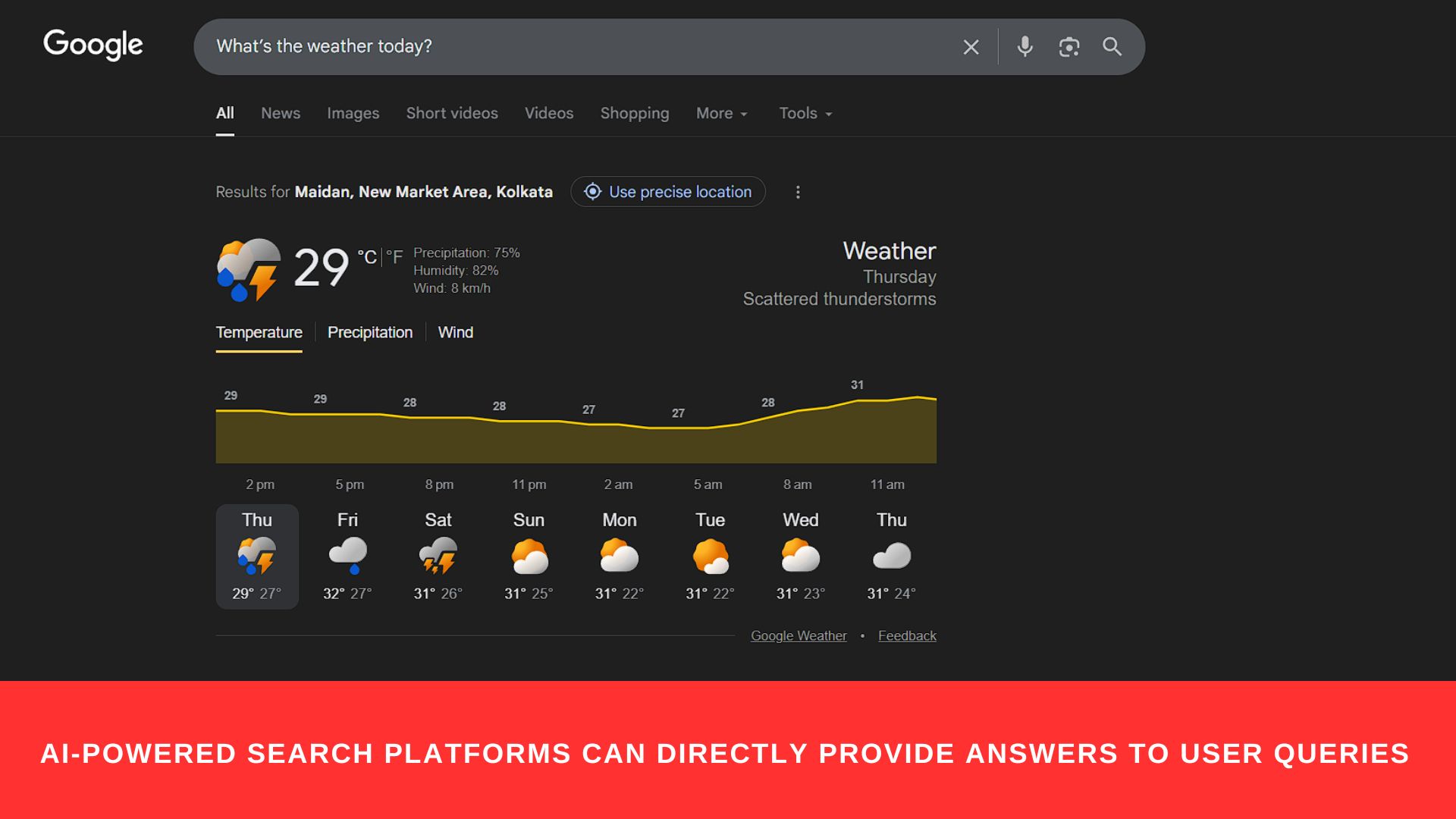Click the Google logo
The width and height of the screenshot is (1456, 819).
click(x=93, y=45)
